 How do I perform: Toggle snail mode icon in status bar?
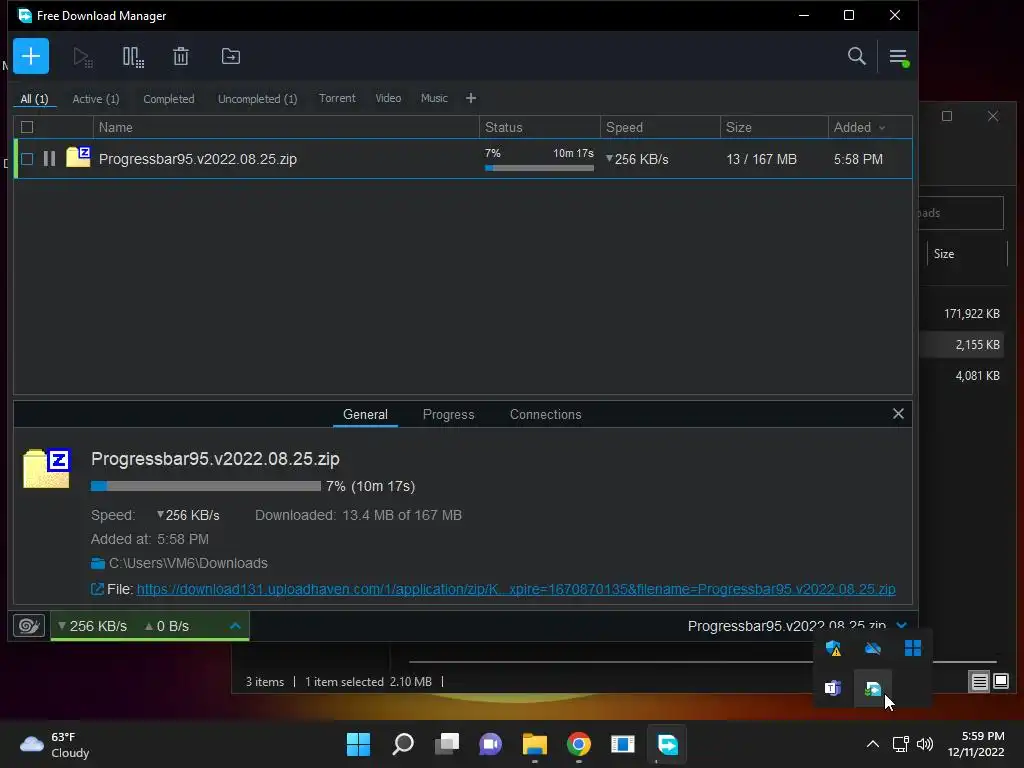coord(29,626)
